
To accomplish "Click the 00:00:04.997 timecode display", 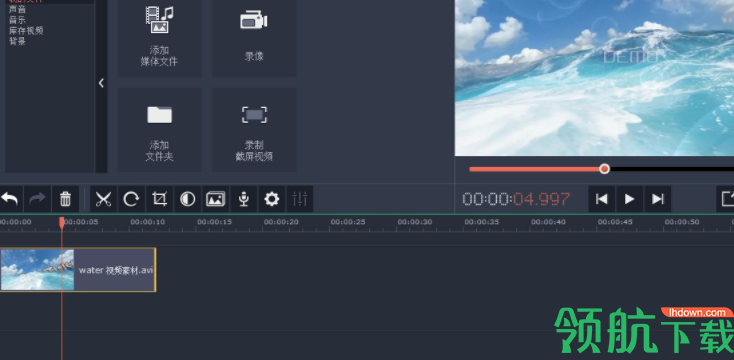I will (x=516, y=199).
